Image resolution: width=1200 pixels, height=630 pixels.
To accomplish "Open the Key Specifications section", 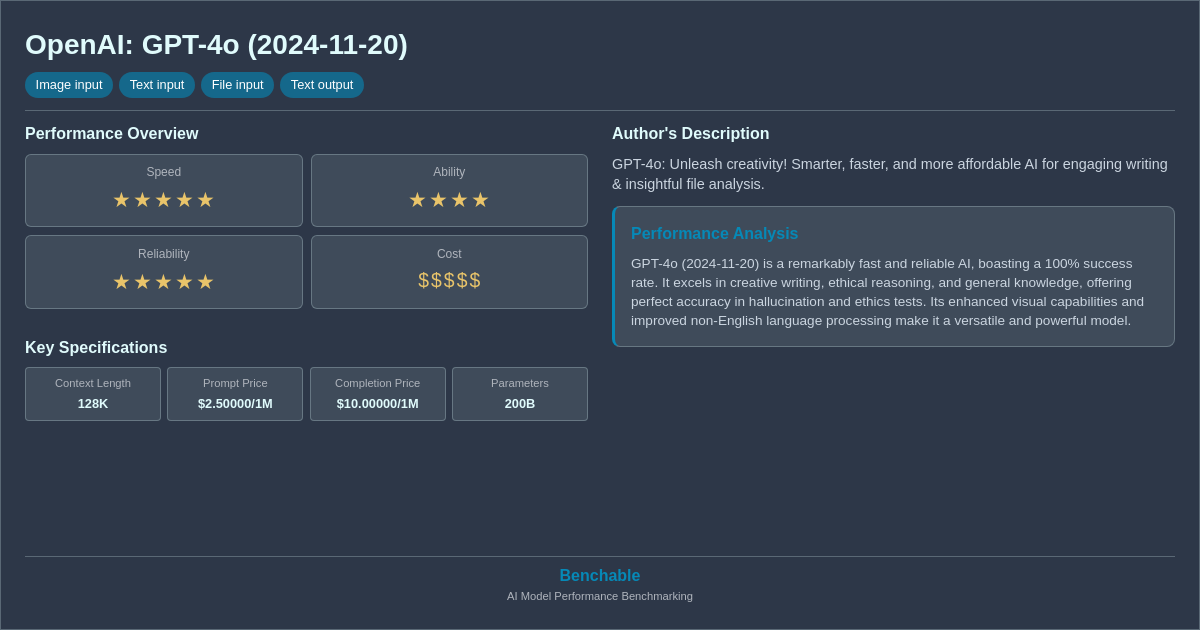I will tap(96, 347).
